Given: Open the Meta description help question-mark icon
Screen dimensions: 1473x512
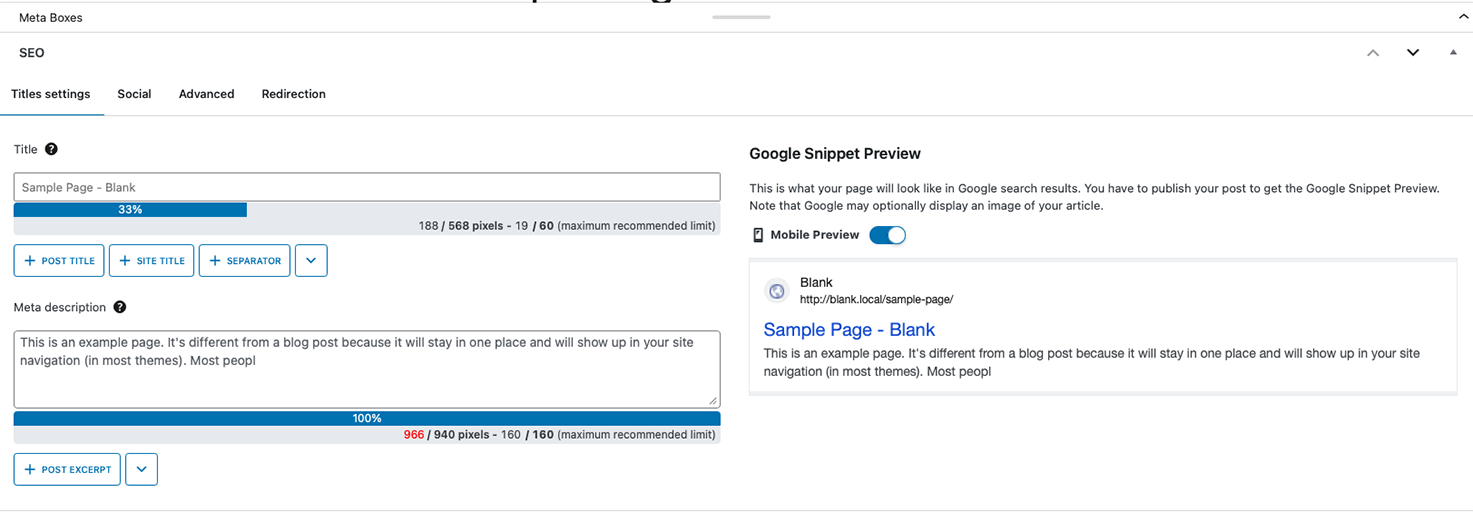Looking at the screenshot, I should (120, 307).
